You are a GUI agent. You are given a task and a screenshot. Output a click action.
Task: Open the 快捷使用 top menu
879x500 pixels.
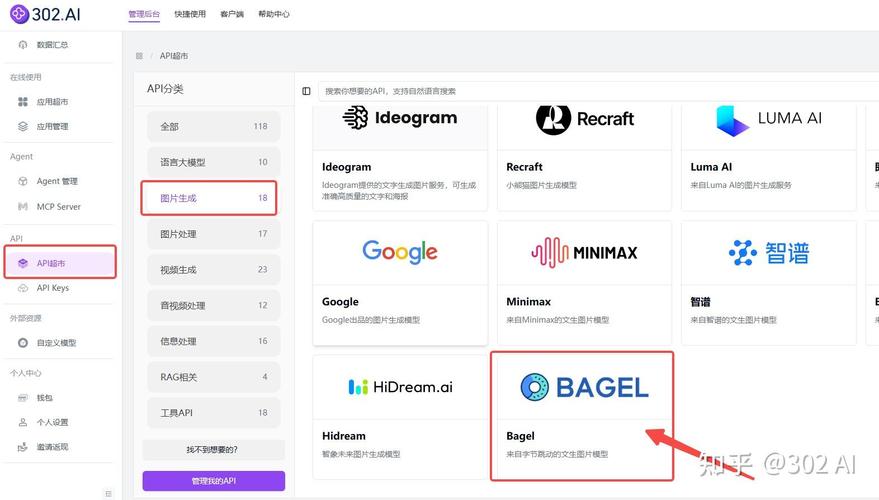click(190, 14)
